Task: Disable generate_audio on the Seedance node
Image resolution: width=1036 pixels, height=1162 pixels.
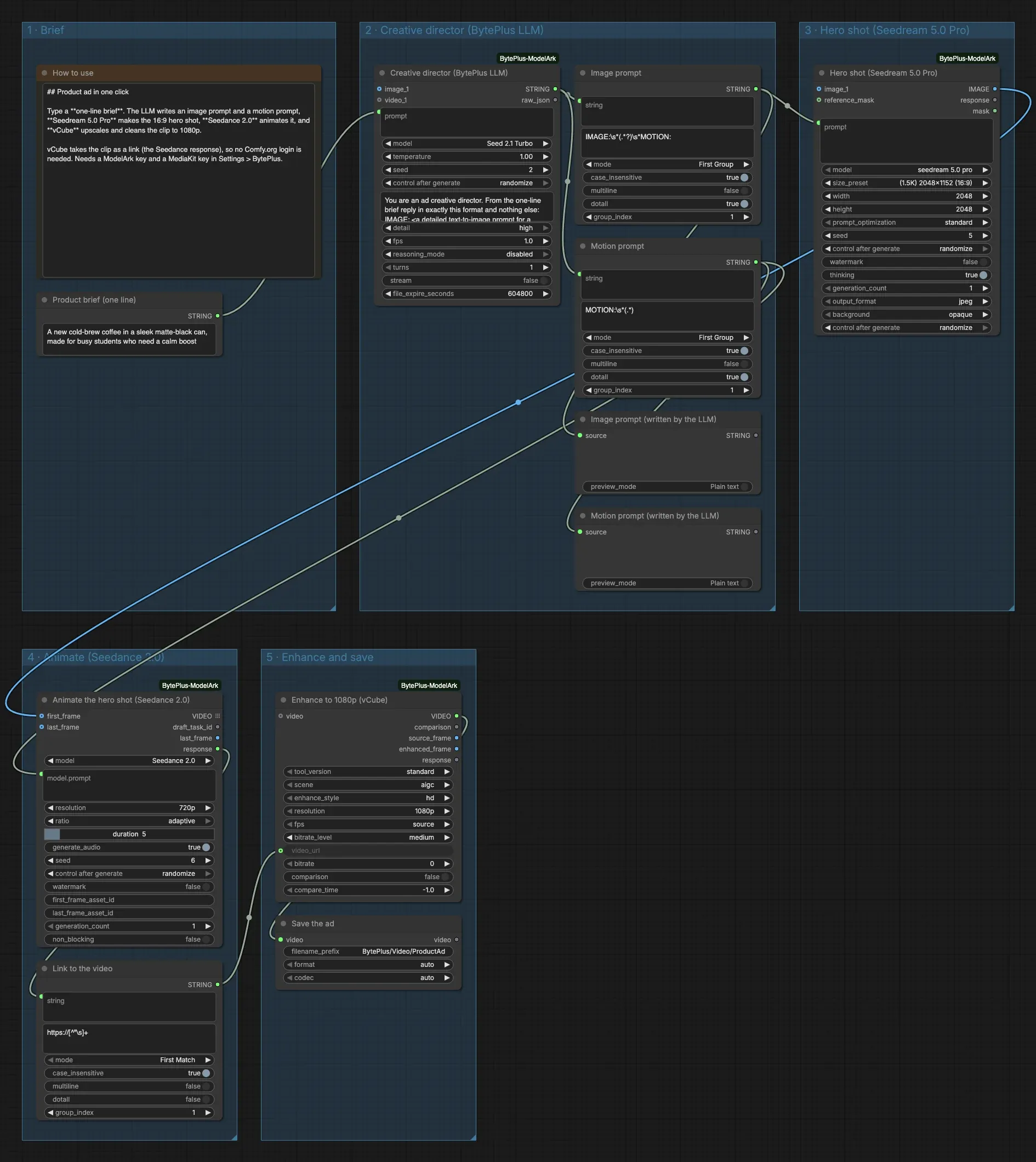Action: (129, 847)
